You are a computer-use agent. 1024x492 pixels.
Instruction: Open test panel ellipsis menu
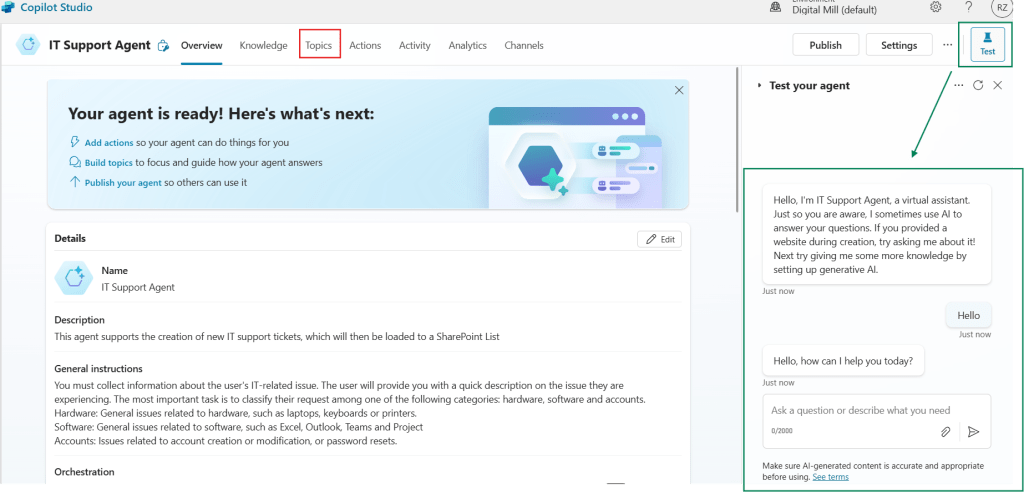[x=959, y=86]
